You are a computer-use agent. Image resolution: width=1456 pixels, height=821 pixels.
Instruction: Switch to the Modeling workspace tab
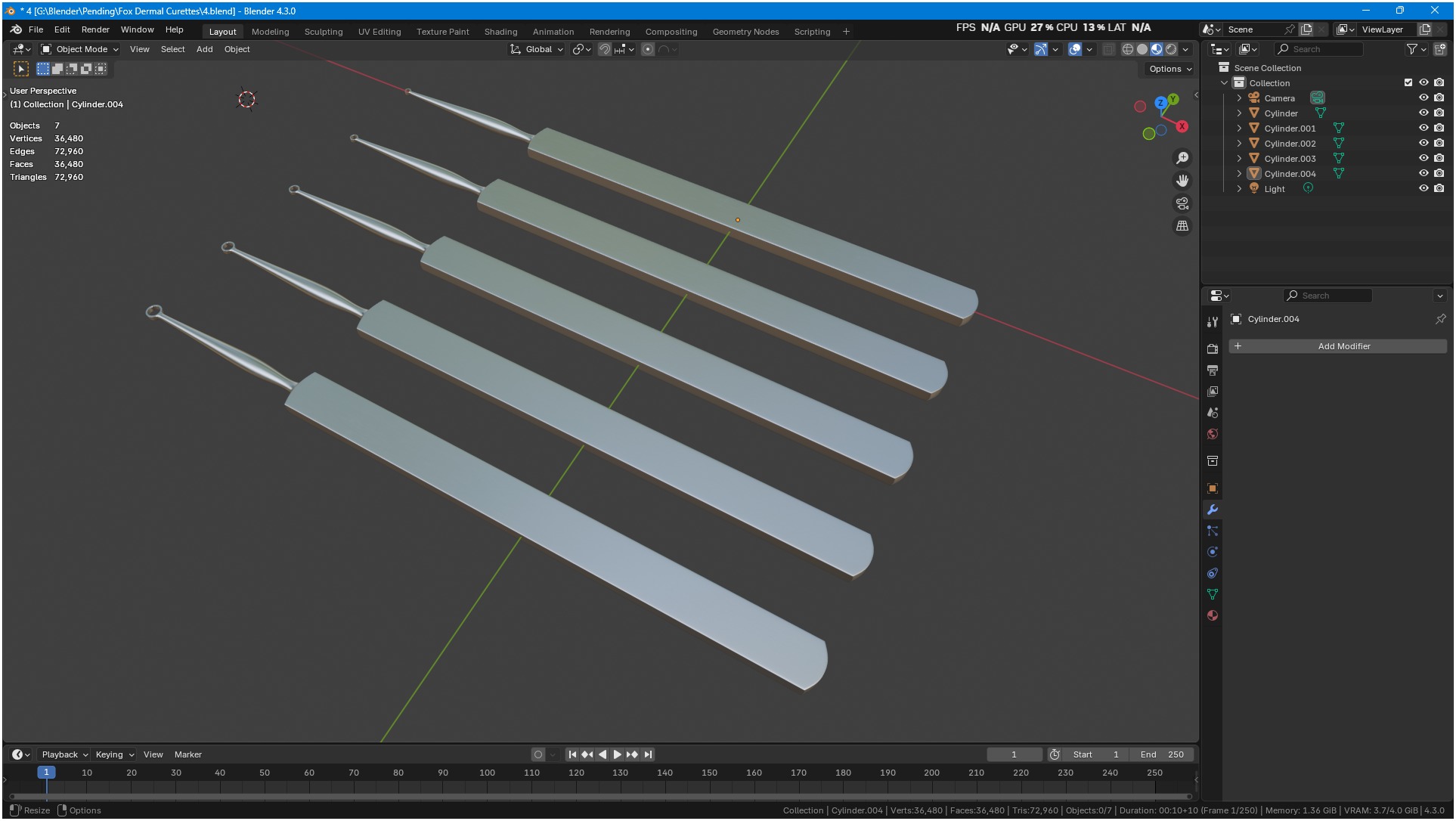pyautogui.click(x=270, y=32)
